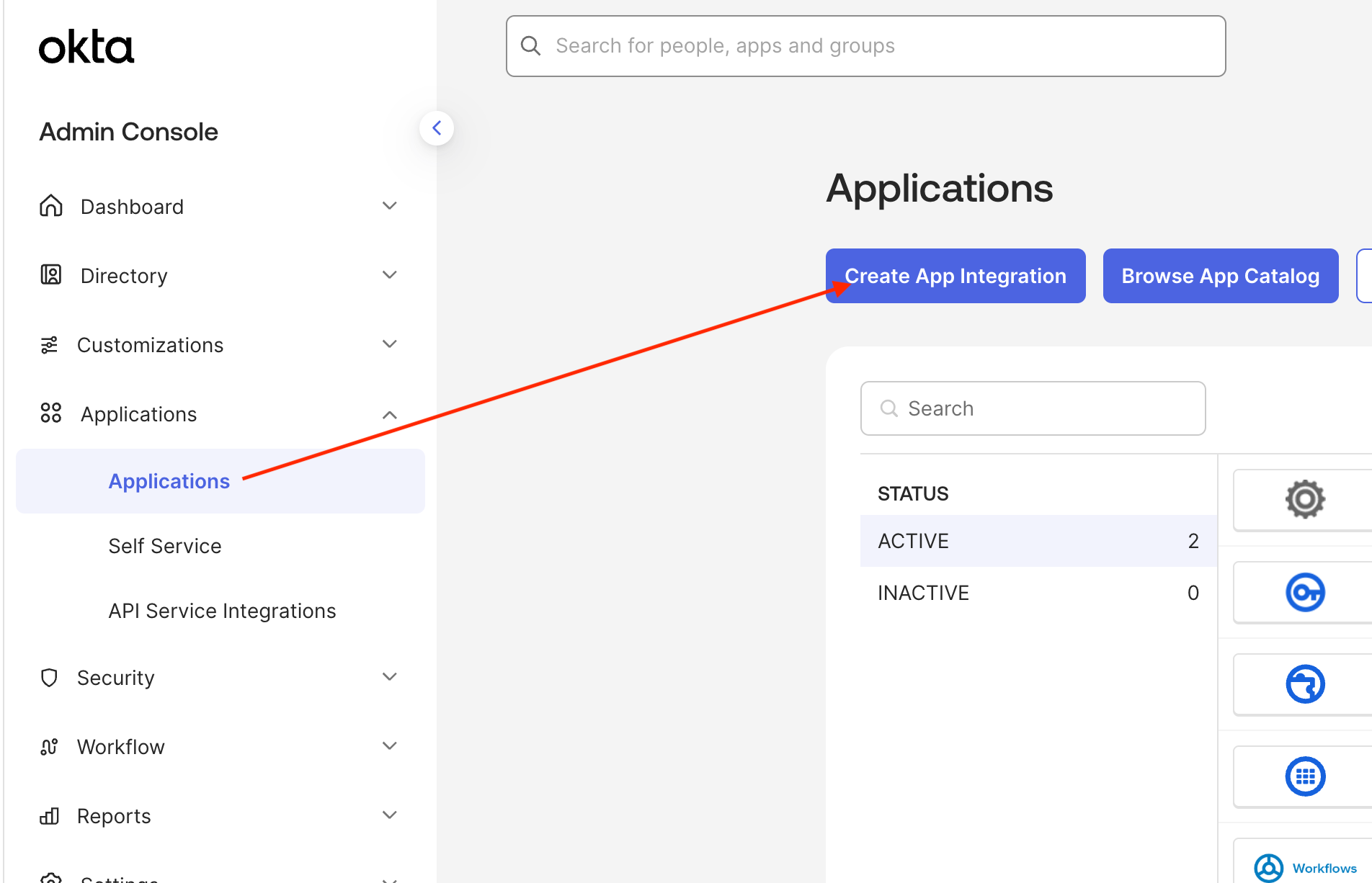Click the Reports bar chart icon

49,816
